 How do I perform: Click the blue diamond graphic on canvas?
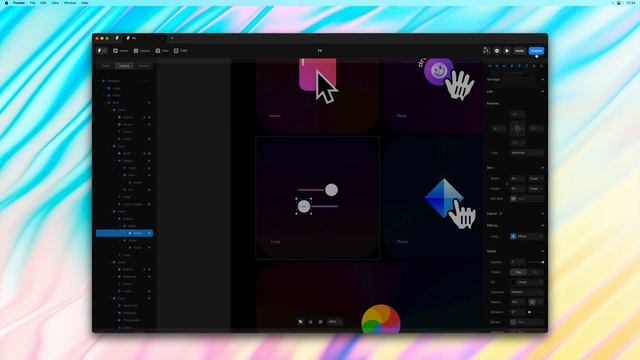(444, 198)
